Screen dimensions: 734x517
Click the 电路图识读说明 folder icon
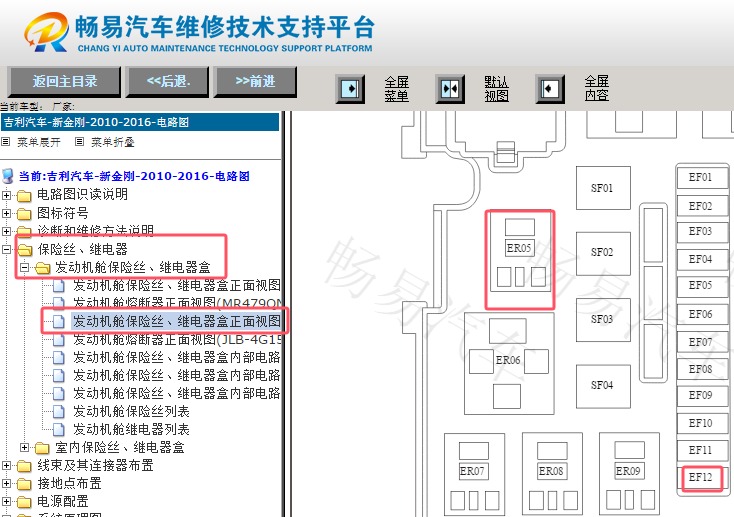point(24,195)
